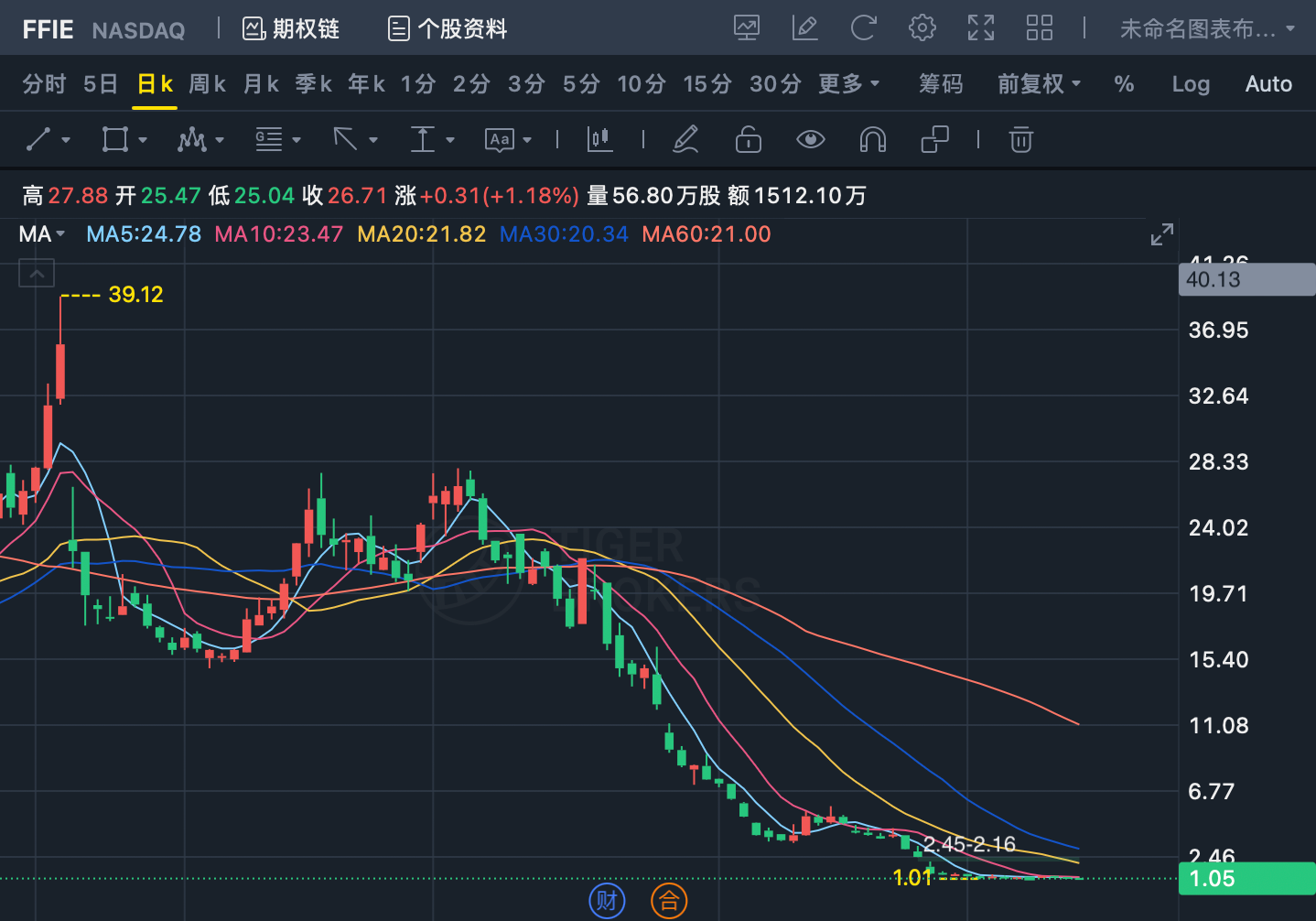Expand the rectangle tool dropdown arrow
This screenshot has height=921, width=1316.
pos(143,140)
